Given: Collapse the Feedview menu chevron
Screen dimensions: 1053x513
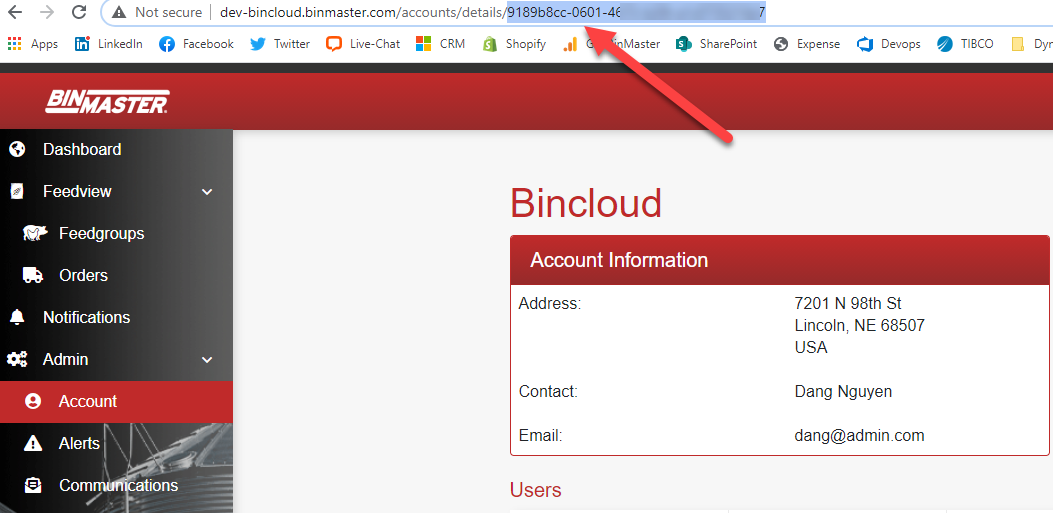Looking at the screenshot, I should pos(207,192).
